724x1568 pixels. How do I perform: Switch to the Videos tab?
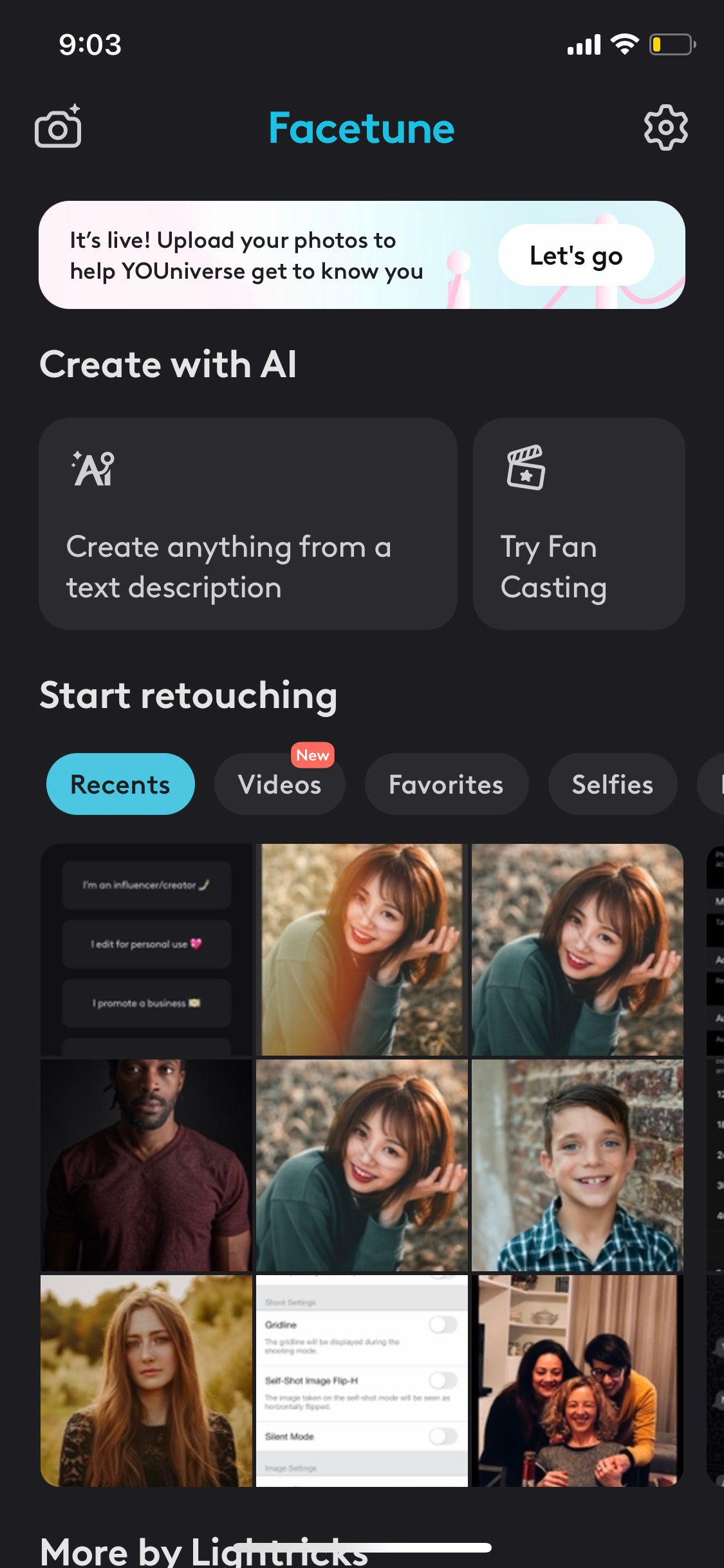(279, 784)
